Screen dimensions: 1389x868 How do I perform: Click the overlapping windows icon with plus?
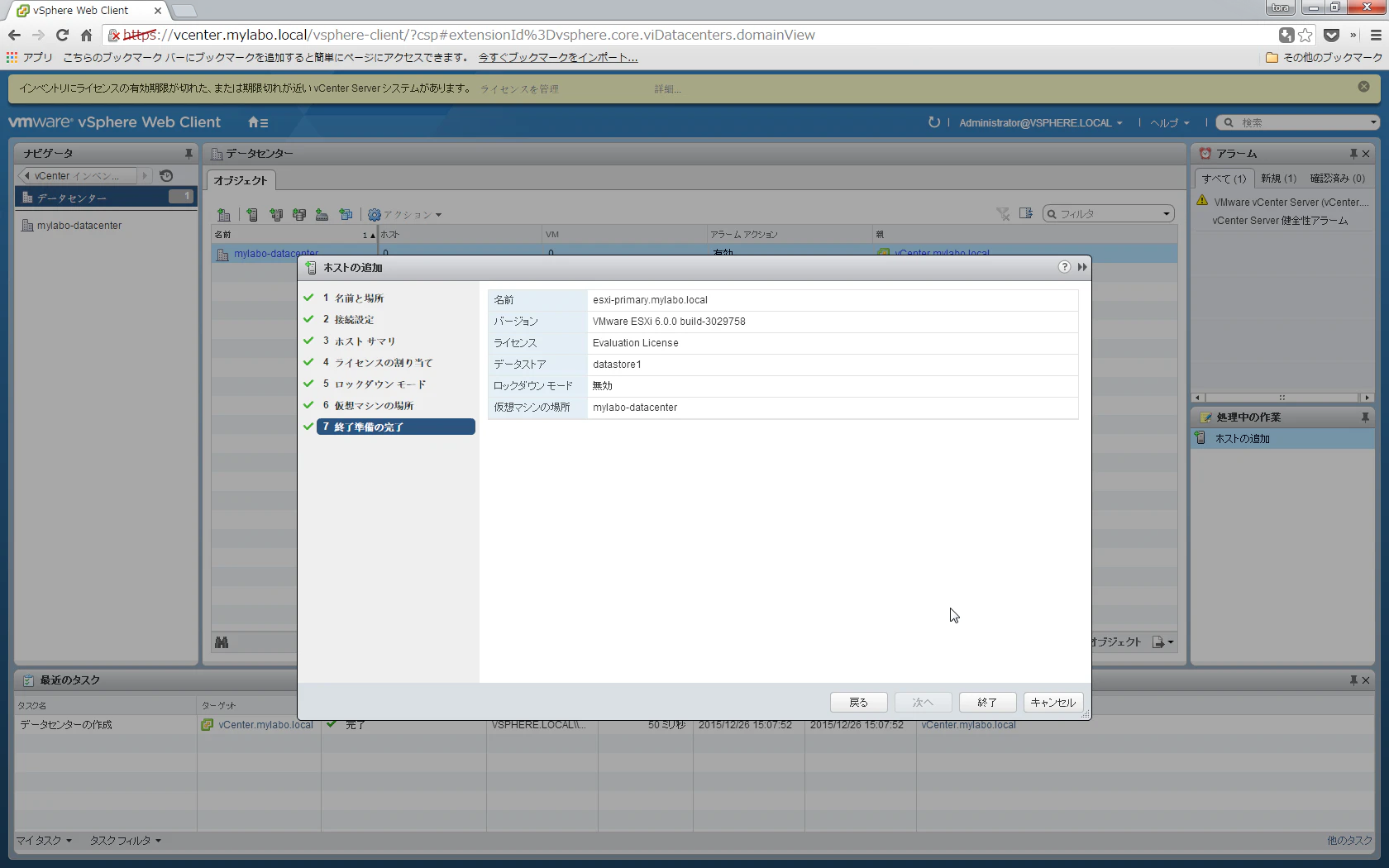346,215
